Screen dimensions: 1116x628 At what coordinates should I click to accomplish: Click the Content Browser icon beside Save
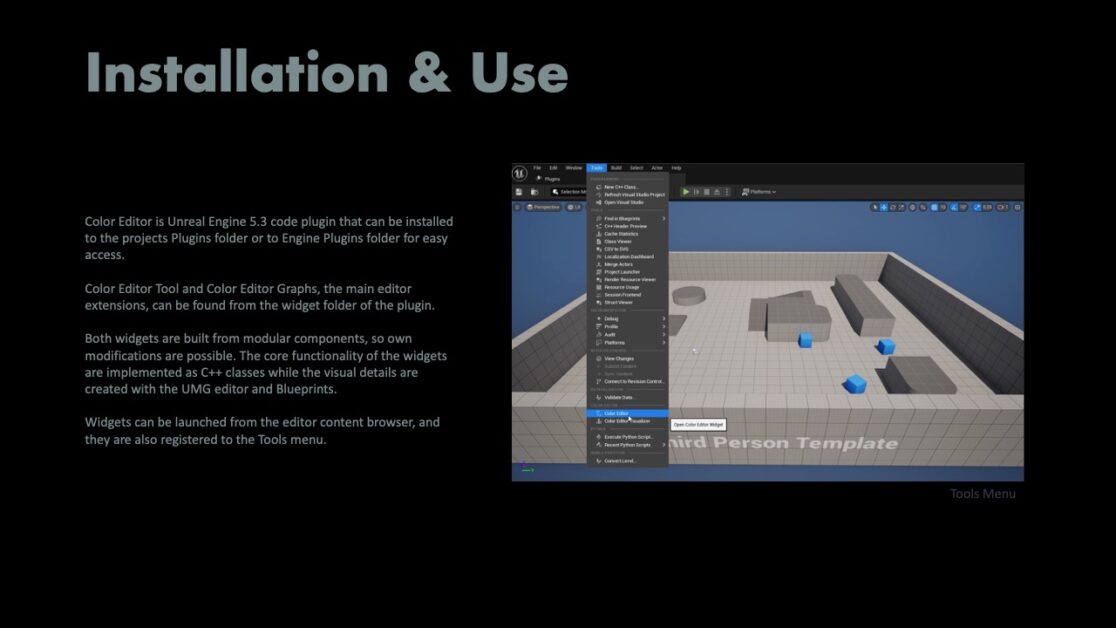click(534, 192)
